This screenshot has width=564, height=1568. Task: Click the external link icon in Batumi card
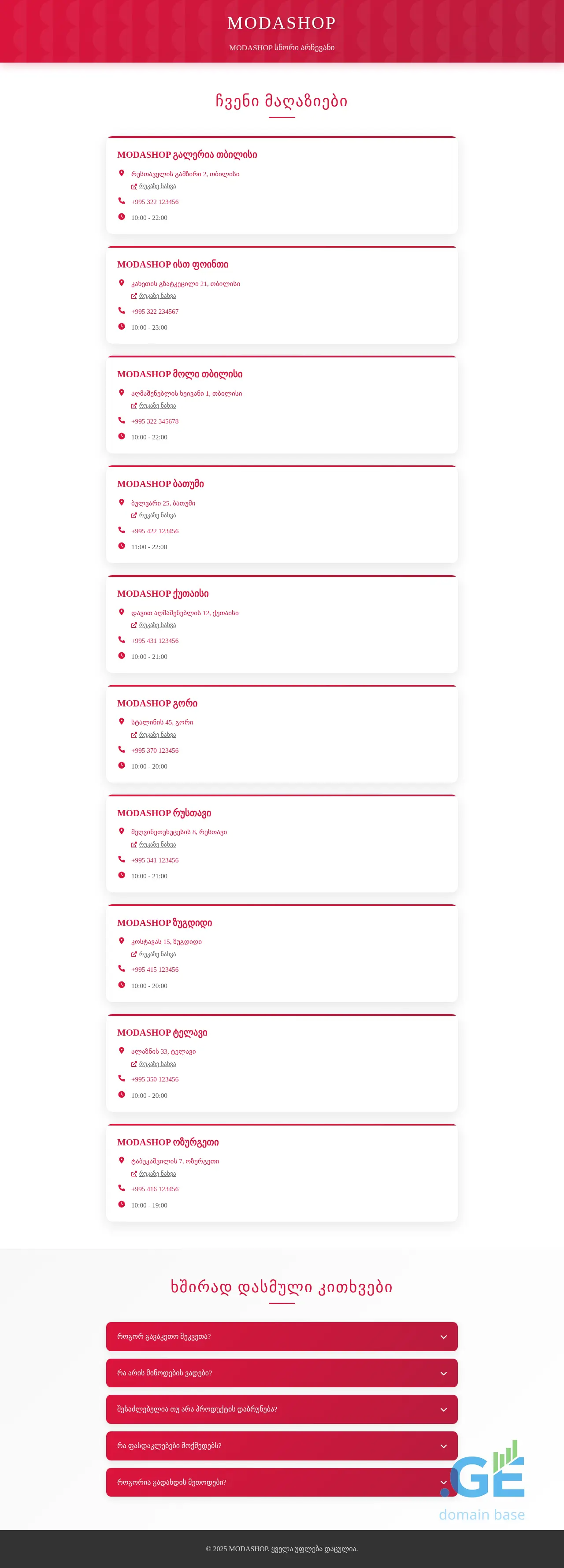pyautogui.click(x=134, y=516)
